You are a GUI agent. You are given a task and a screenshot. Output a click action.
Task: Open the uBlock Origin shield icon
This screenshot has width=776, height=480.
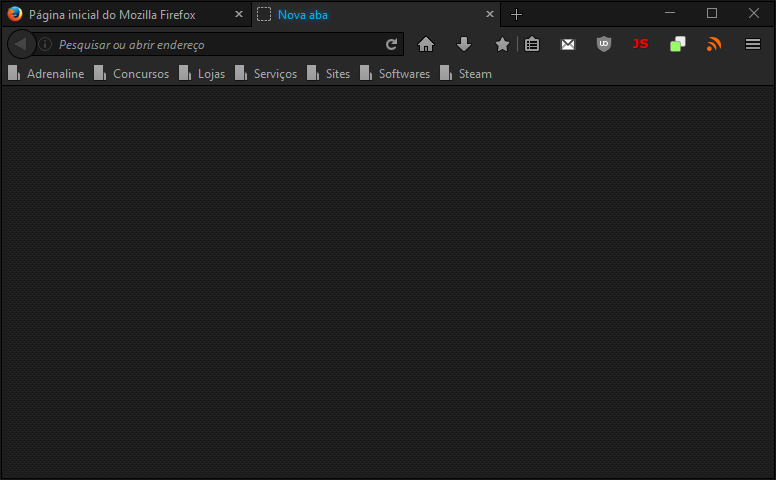[x=604, y=45]
